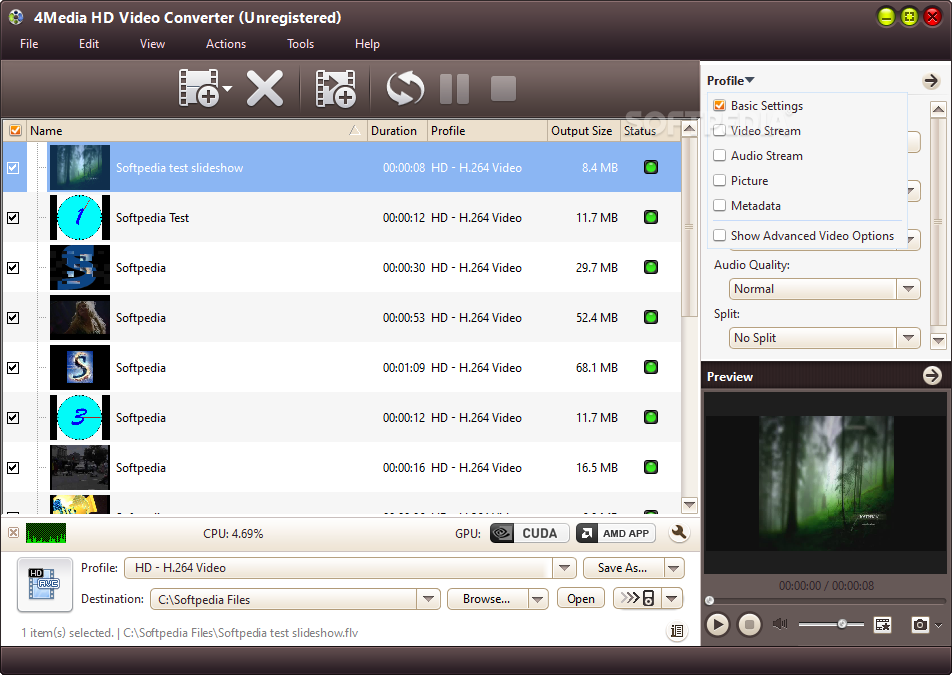The width and height of the screenshot is (952, 675).
Task: Expand the Profile panel dropdown header
Action: tap(730, 81)
